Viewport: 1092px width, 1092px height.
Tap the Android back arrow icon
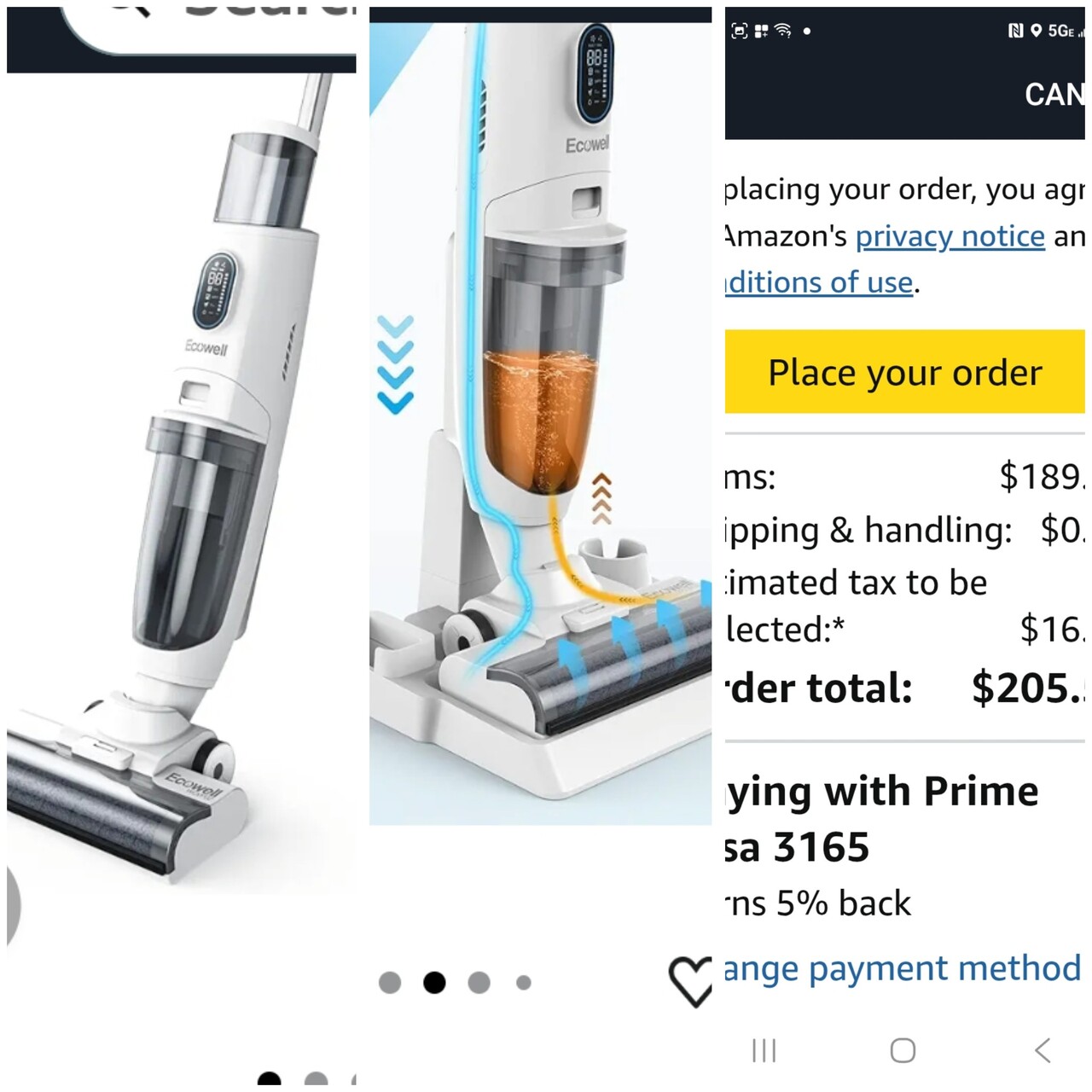click(x=1043, y=1050)
